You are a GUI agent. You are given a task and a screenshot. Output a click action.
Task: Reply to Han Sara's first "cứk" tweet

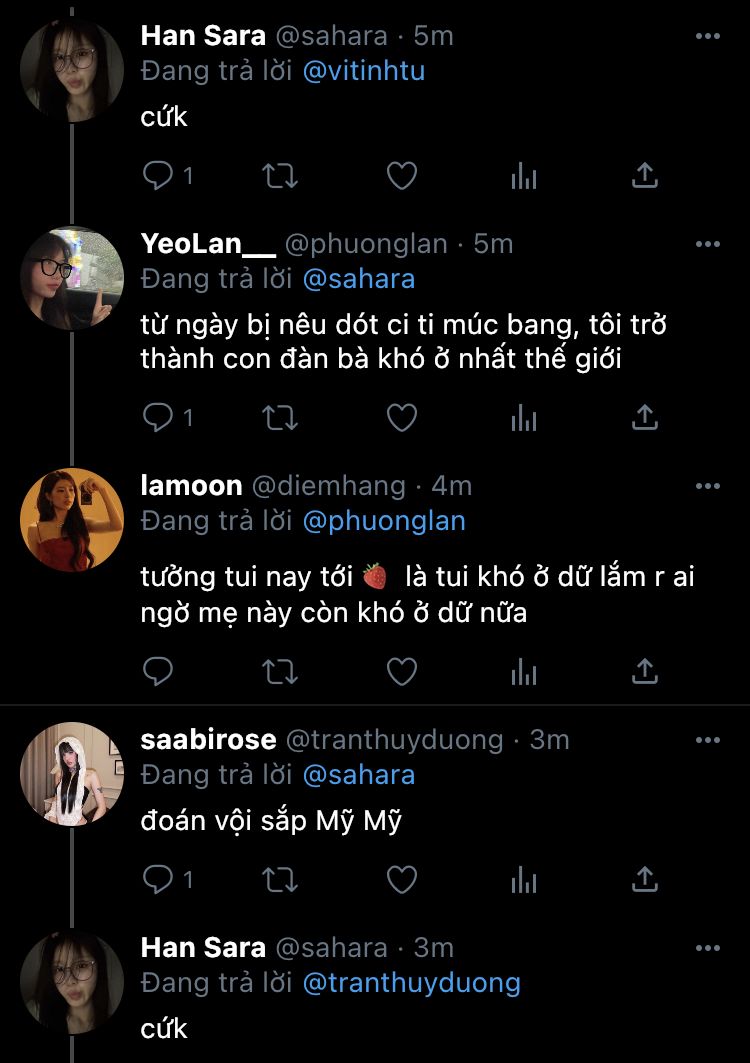pos(158,177)
